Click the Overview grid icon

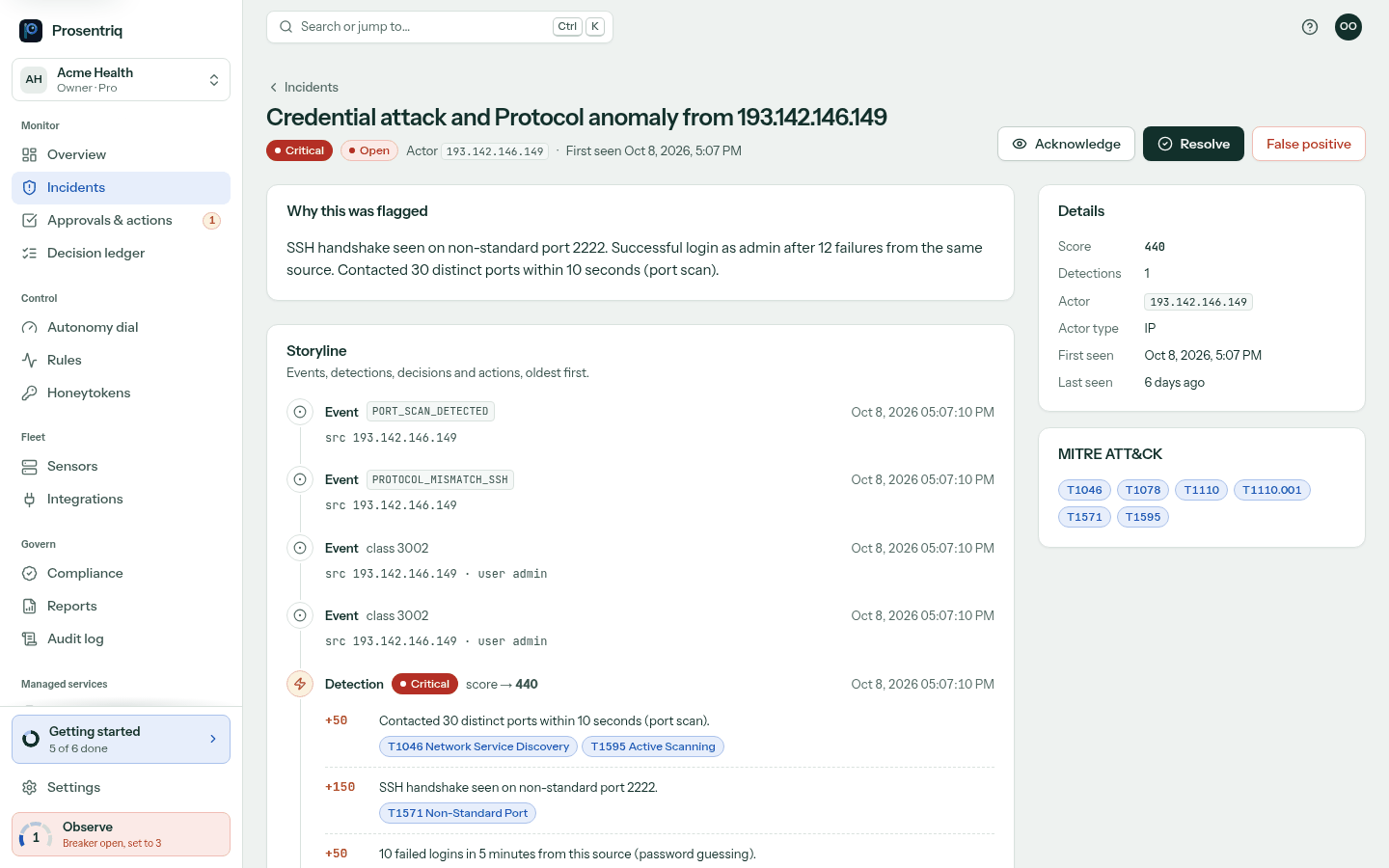(x=30, y=154)
